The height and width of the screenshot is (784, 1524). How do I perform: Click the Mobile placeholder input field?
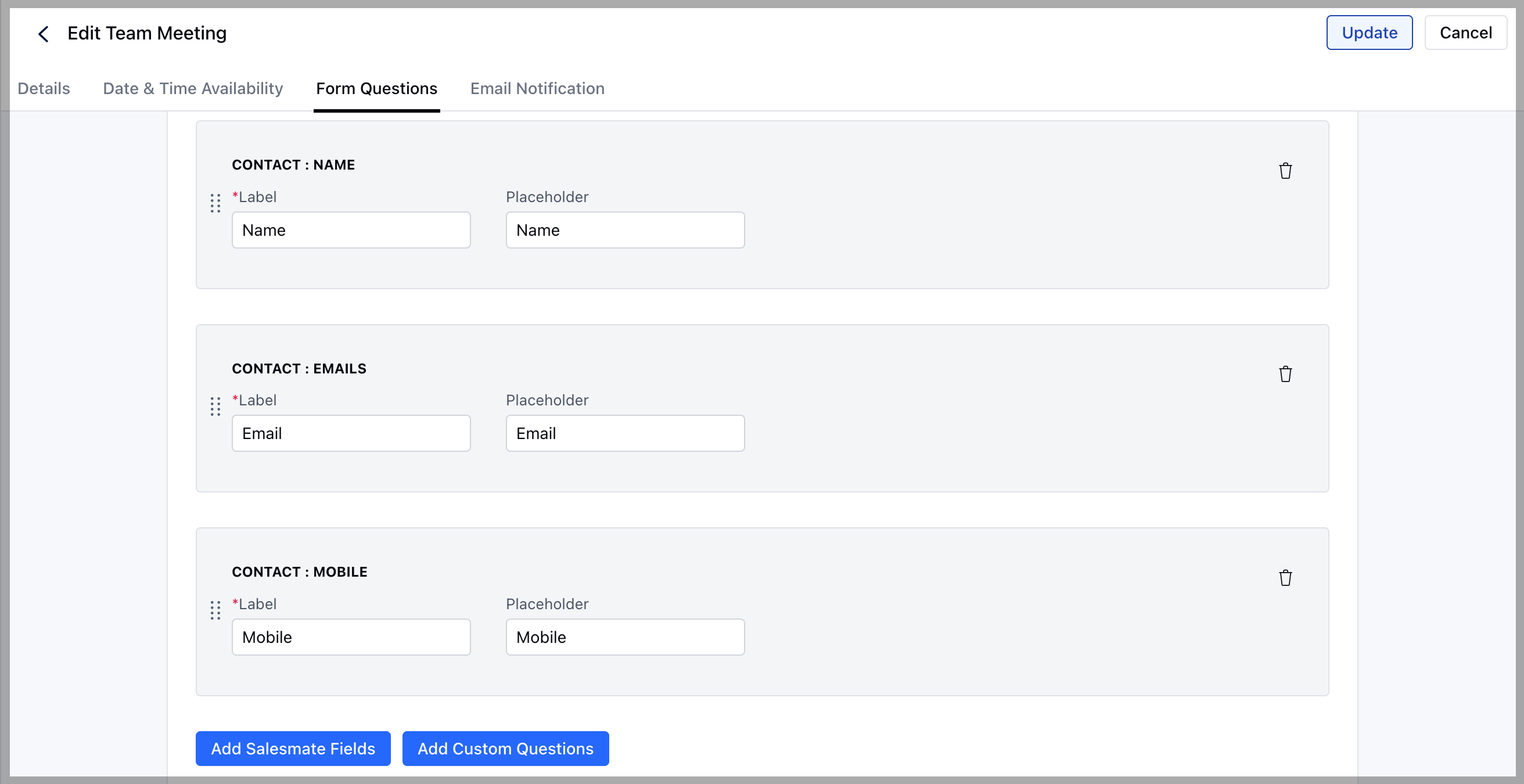point(625,637)
